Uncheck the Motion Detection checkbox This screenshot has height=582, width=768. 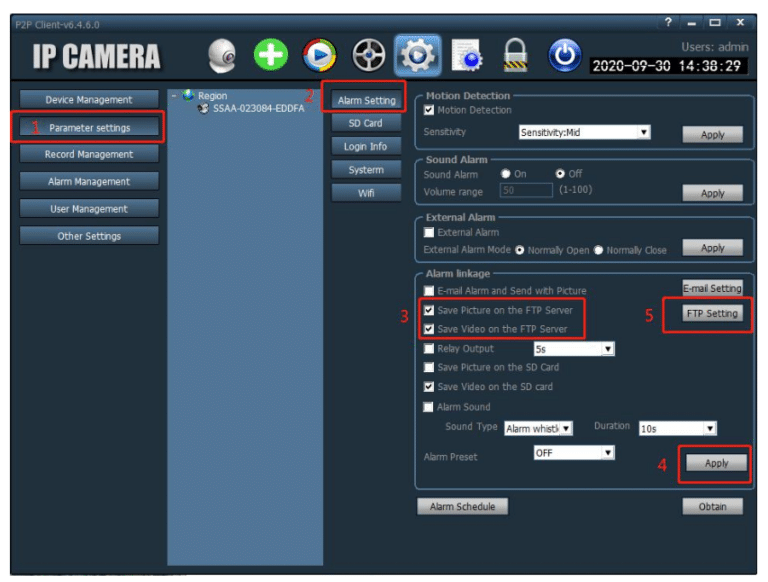pos(429,110)
